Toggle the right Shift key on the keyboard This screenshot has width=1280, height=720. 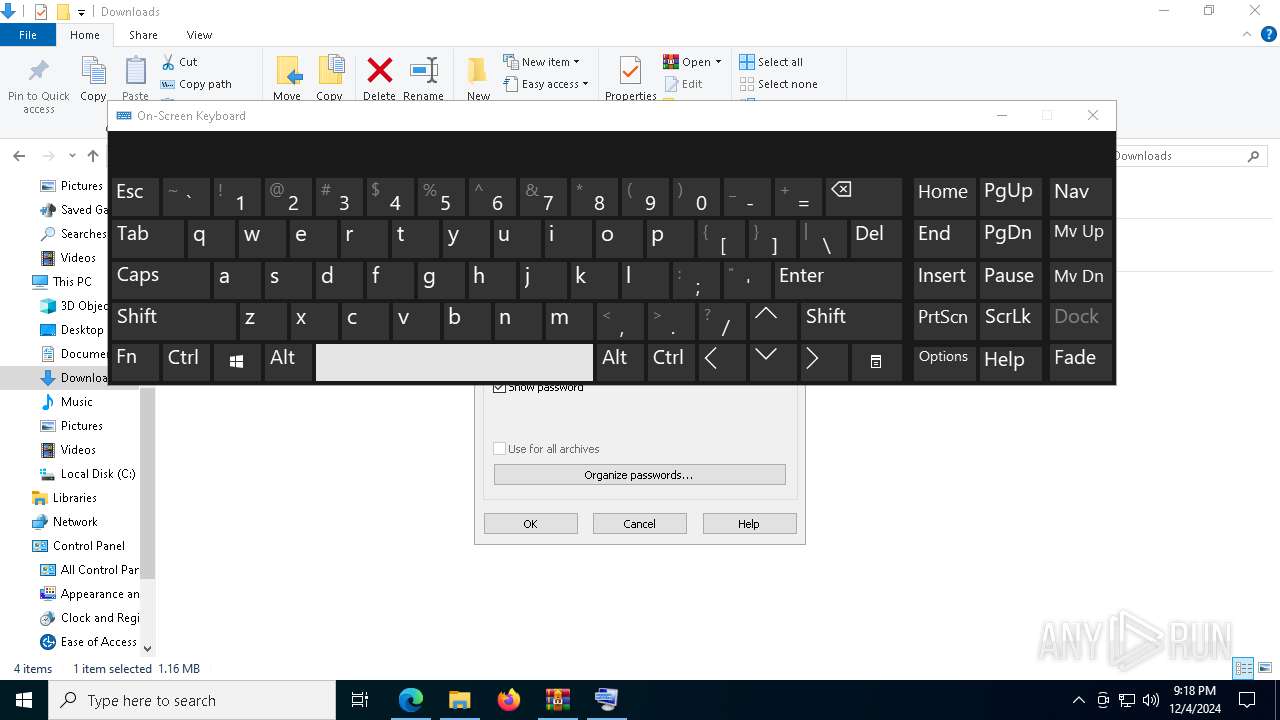tap(851, 320)
